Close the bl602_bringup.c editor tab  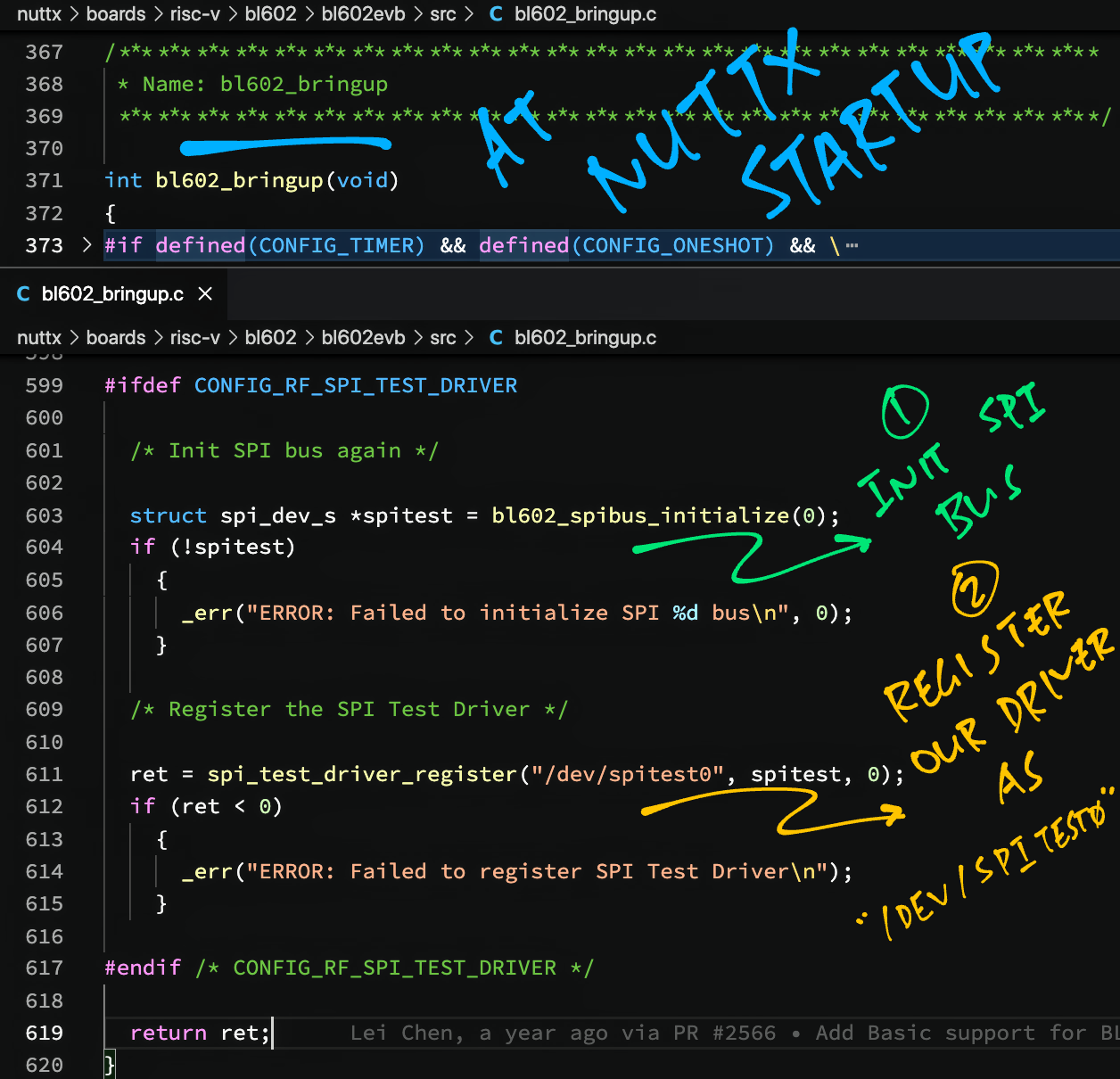tap(205, 294)
